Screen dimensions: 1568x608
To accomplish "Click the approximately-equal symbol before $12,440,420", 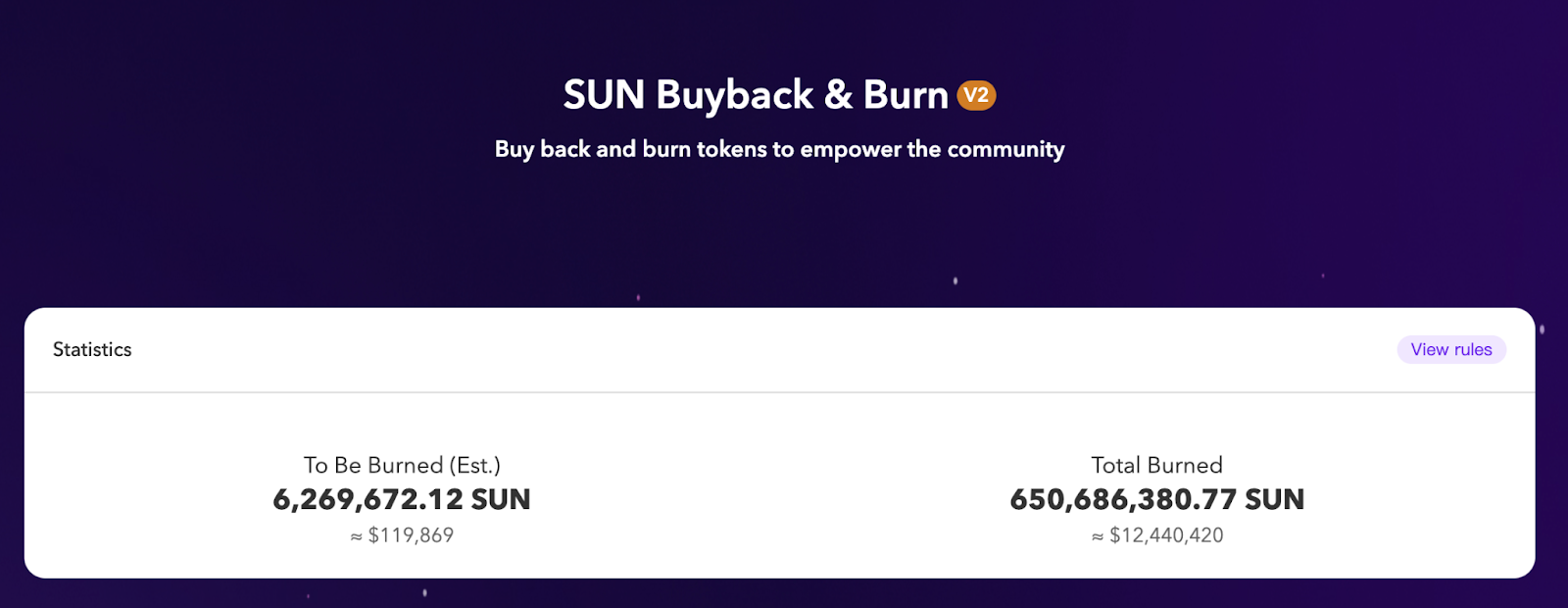I will [x=1098, y=536].
